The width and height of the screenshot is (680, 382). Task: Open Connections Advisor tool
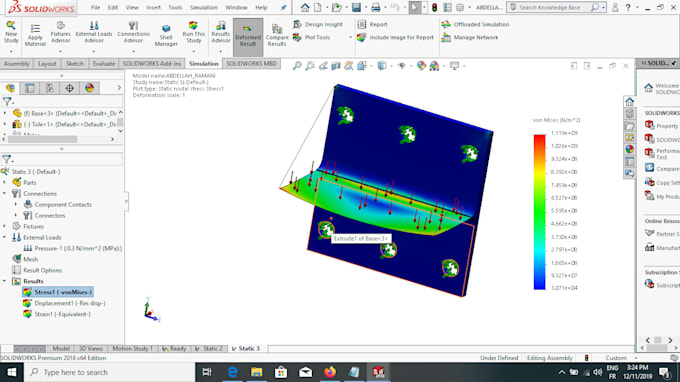133,32
